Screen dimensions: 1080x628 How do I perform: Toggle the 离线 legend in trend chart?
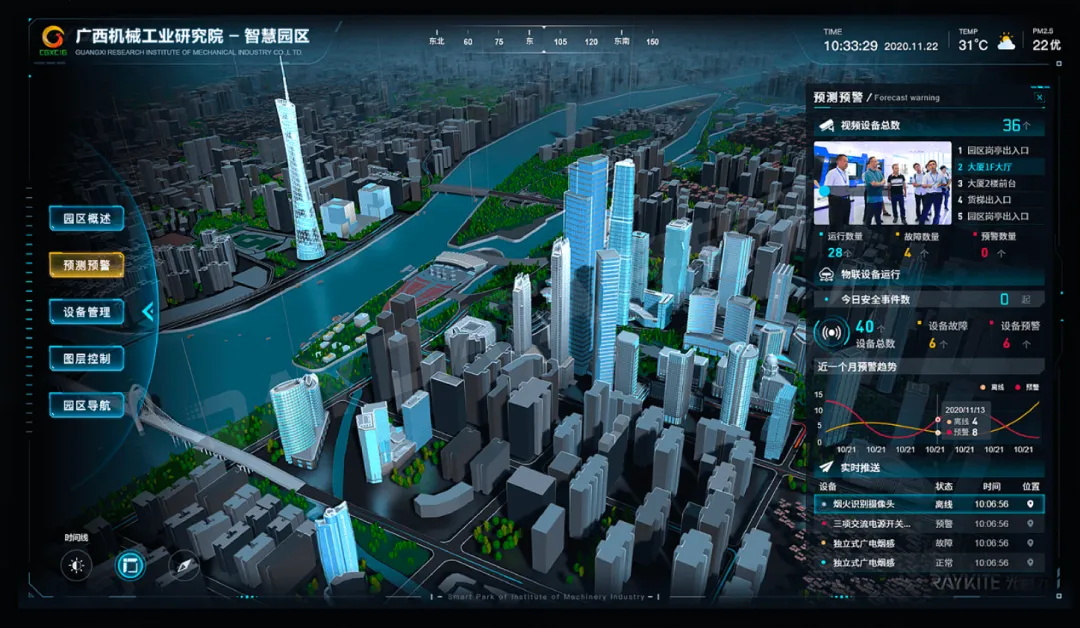[993, 388]
